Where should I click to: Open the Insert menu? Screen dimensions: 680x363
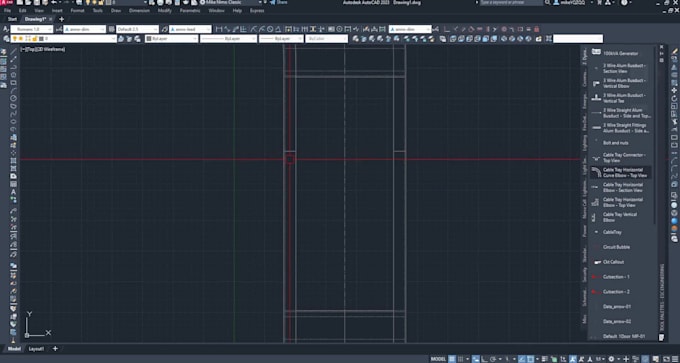[57, 10]
